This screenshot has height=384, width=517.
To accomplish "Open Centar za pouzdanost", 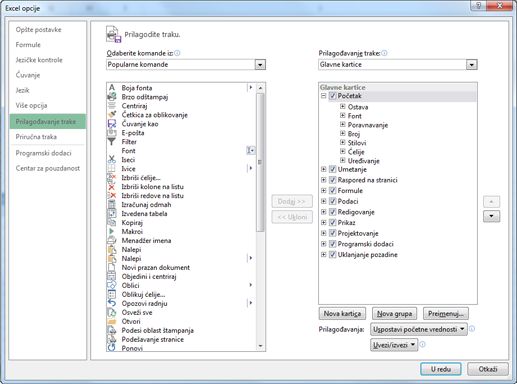I will (x=48, y=168).
